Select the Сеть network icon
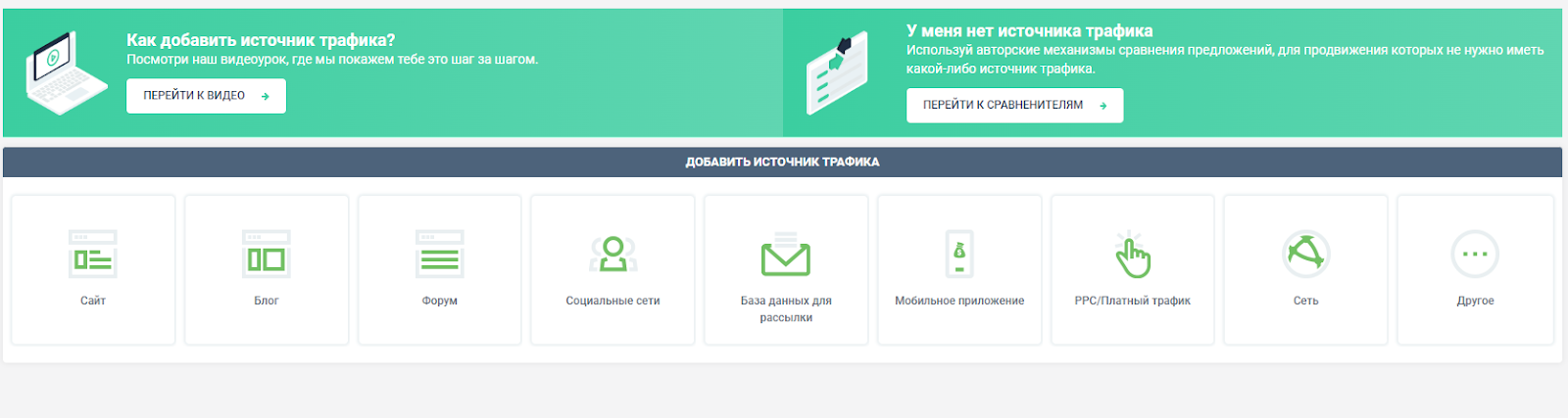1568x418 pixels. click(x=1306, y=254)
